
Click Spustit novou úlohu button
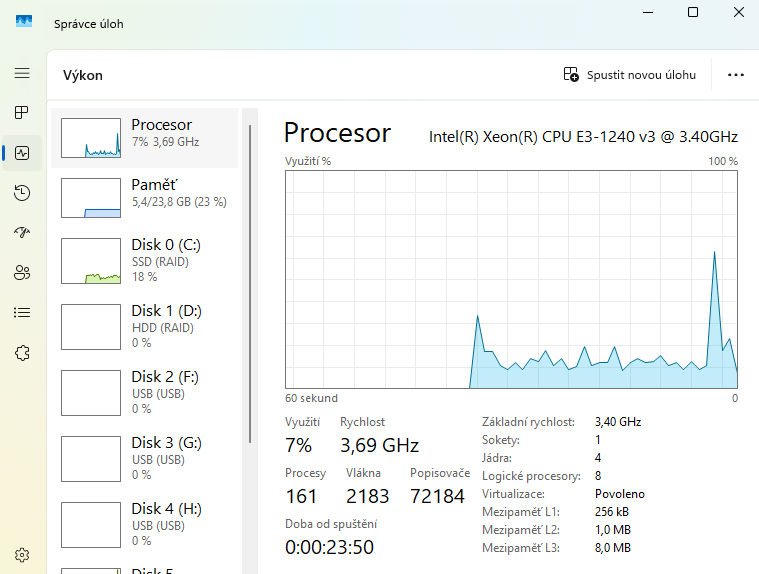630,74
